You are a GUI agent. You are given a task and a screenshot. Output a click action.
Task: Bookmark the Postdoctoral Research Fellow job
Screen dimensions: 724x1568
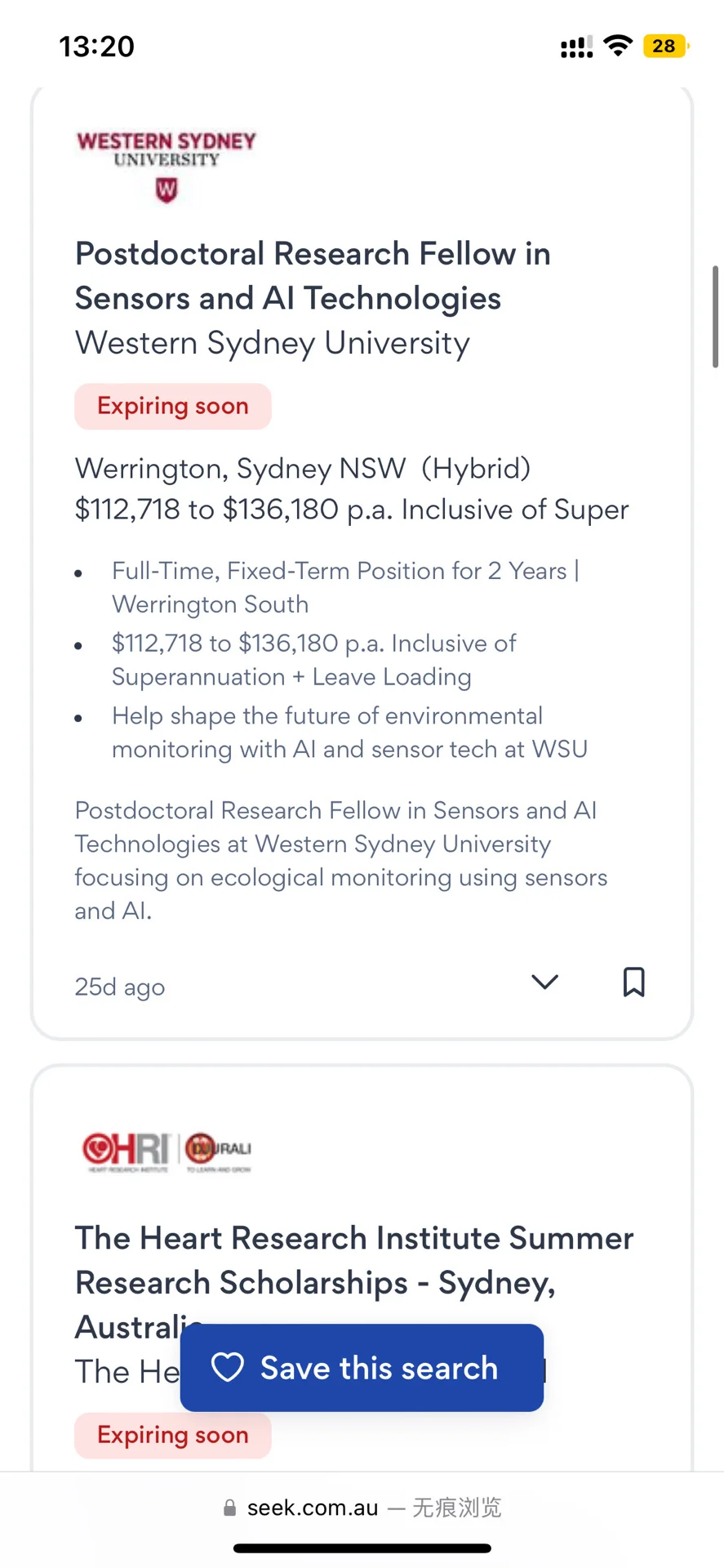click(x=633, y=982)
